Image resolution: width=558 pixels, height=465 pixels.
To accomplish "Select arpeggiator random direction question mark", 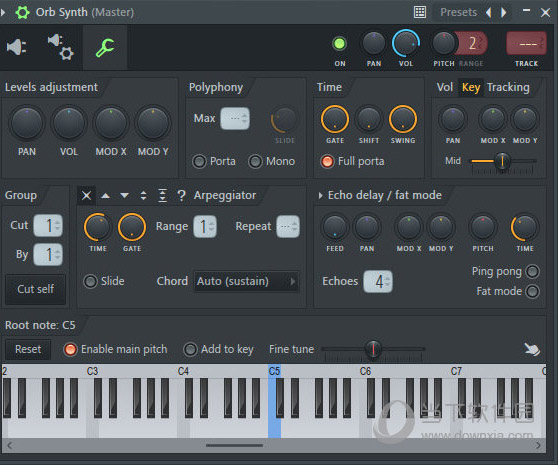I will click(x=181, y=195).
